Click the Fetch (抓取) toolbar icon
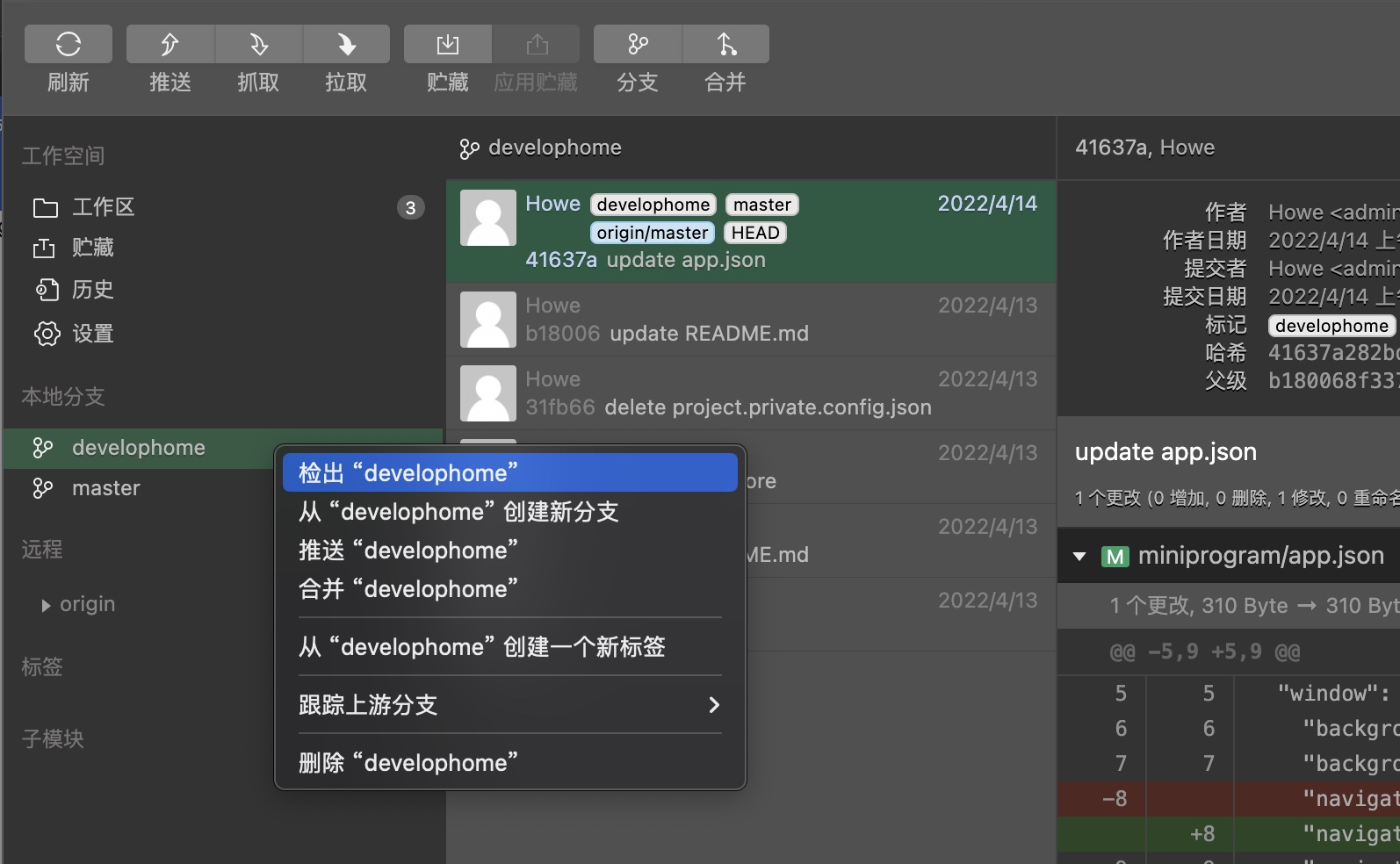 coord(258,44)
